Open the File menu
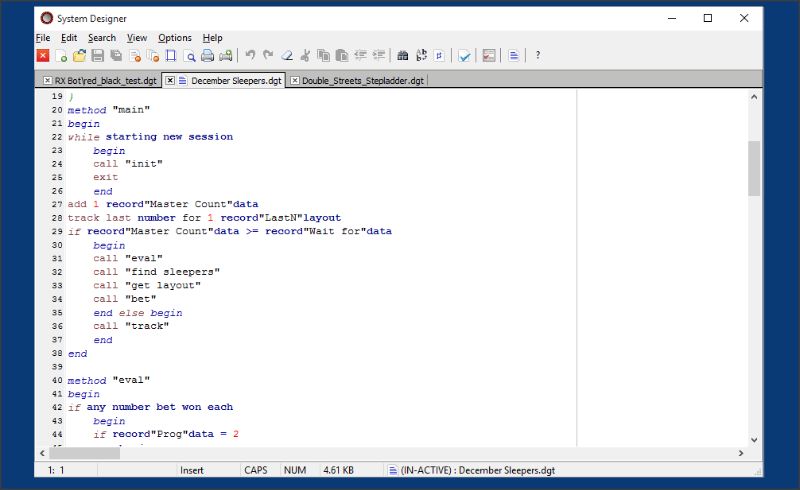 [x=43, y=37]
